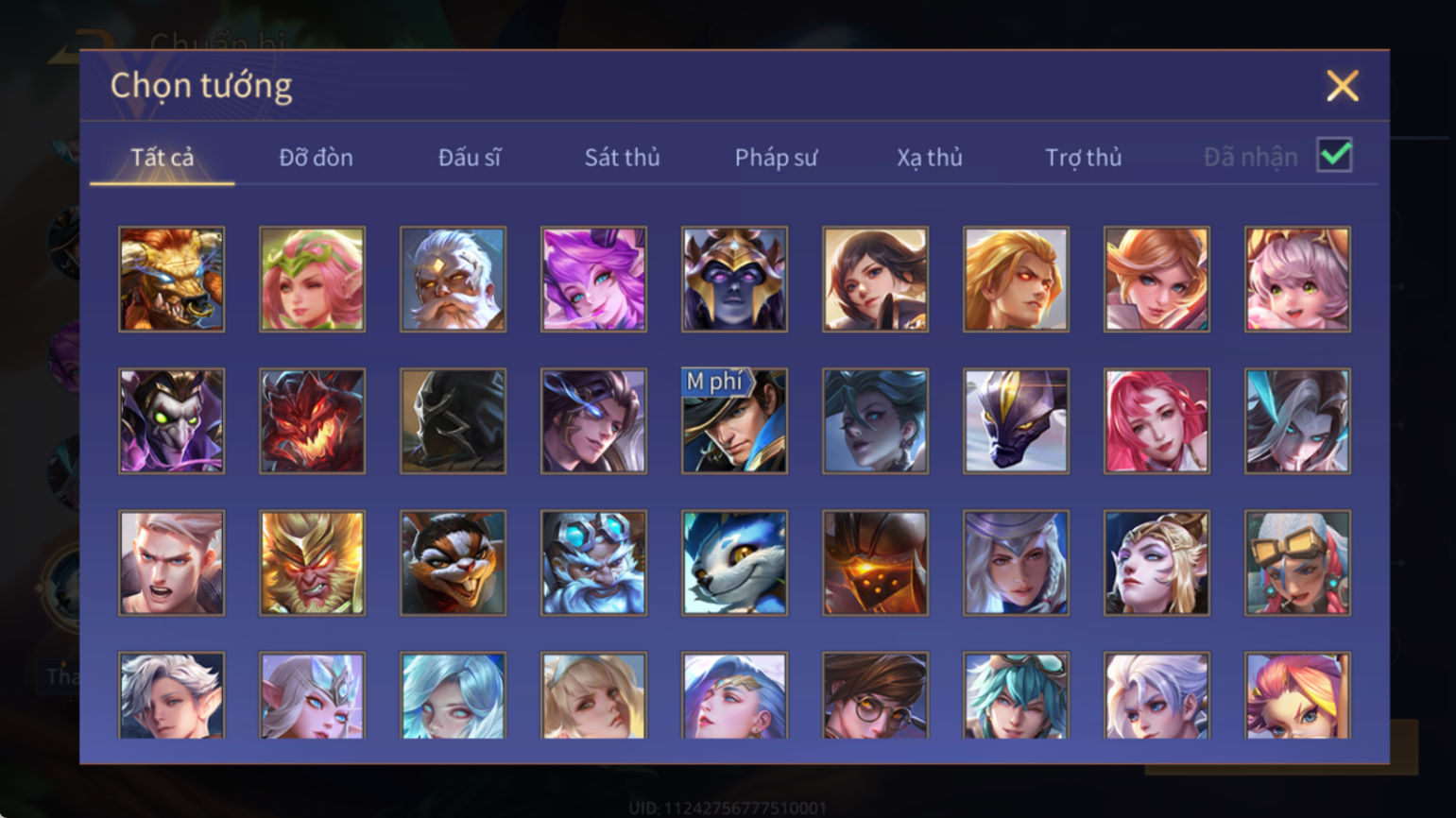Show the Pháp sư hero category
The height and width of the screenshot is (818, 1456).
776,158
